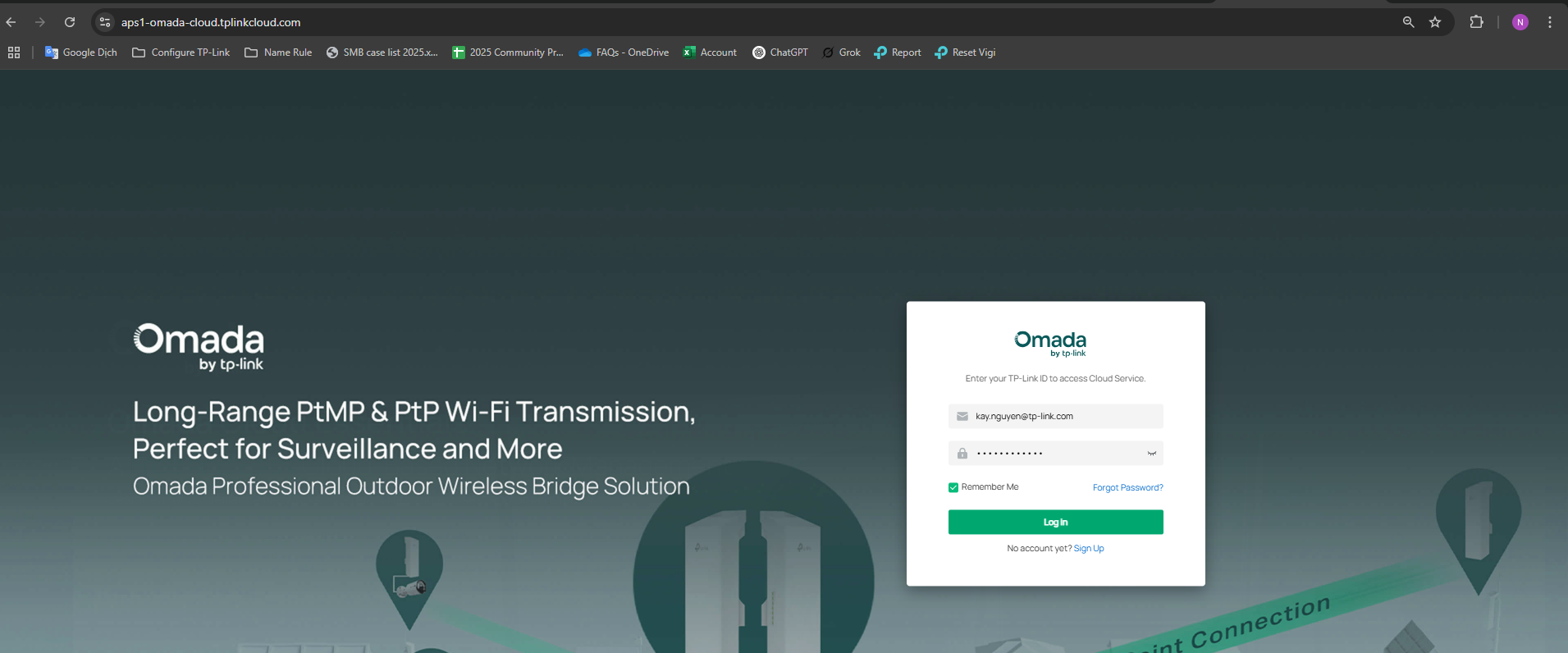Go back to the previous page
Screen dimensions: 1568x653
(11, 22)
